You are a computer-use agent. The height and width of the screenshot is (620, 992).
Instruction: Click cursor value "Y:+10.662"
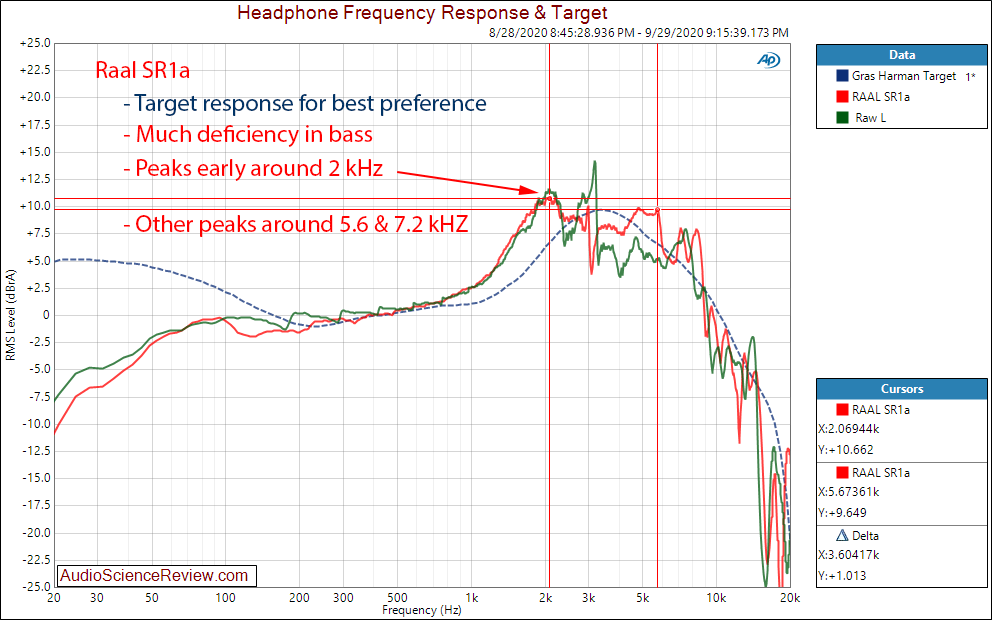point(846,450)
